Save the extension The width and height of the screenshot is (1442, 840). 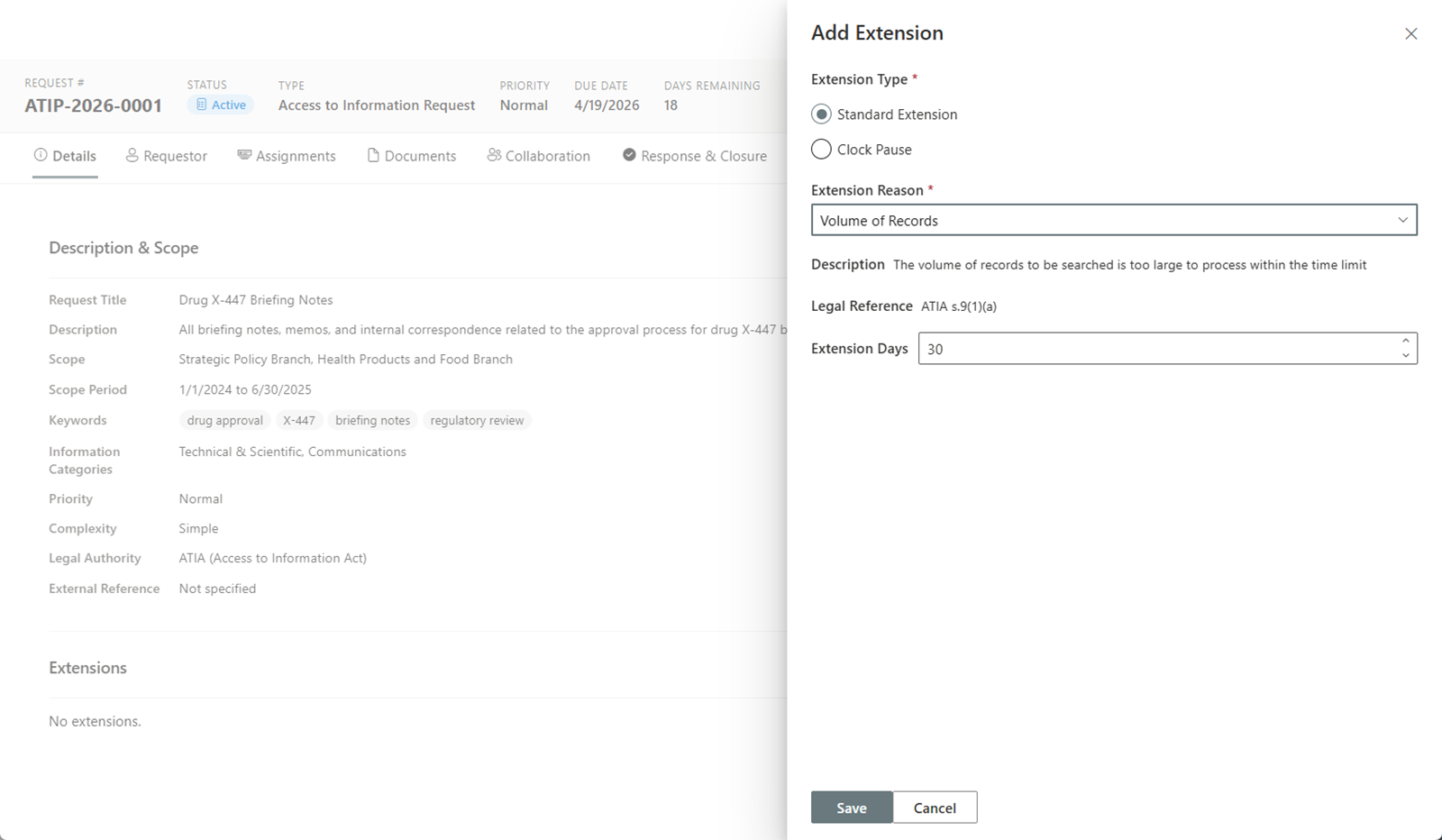click(851, 808)
